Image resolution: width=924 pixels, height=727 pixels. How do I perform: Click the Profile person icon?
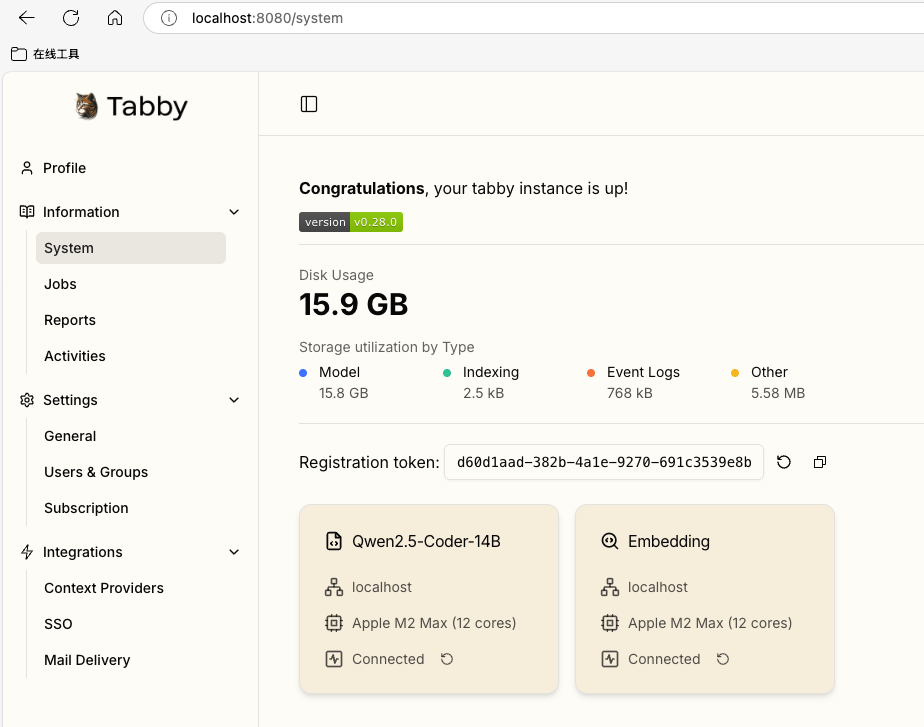pos(27,168)
